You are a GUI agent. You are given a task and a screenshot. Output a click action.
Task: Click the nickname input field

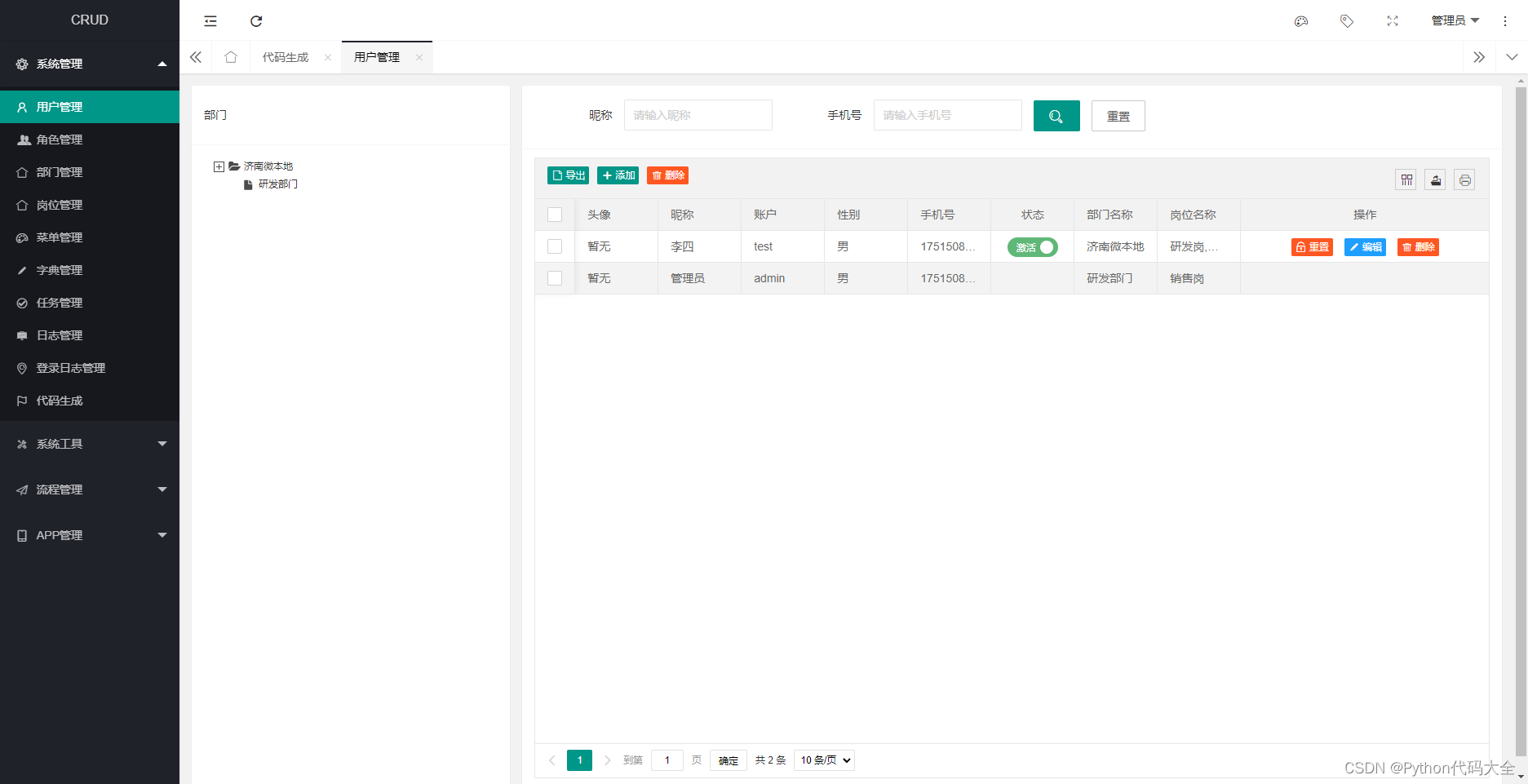click(698, 115)
